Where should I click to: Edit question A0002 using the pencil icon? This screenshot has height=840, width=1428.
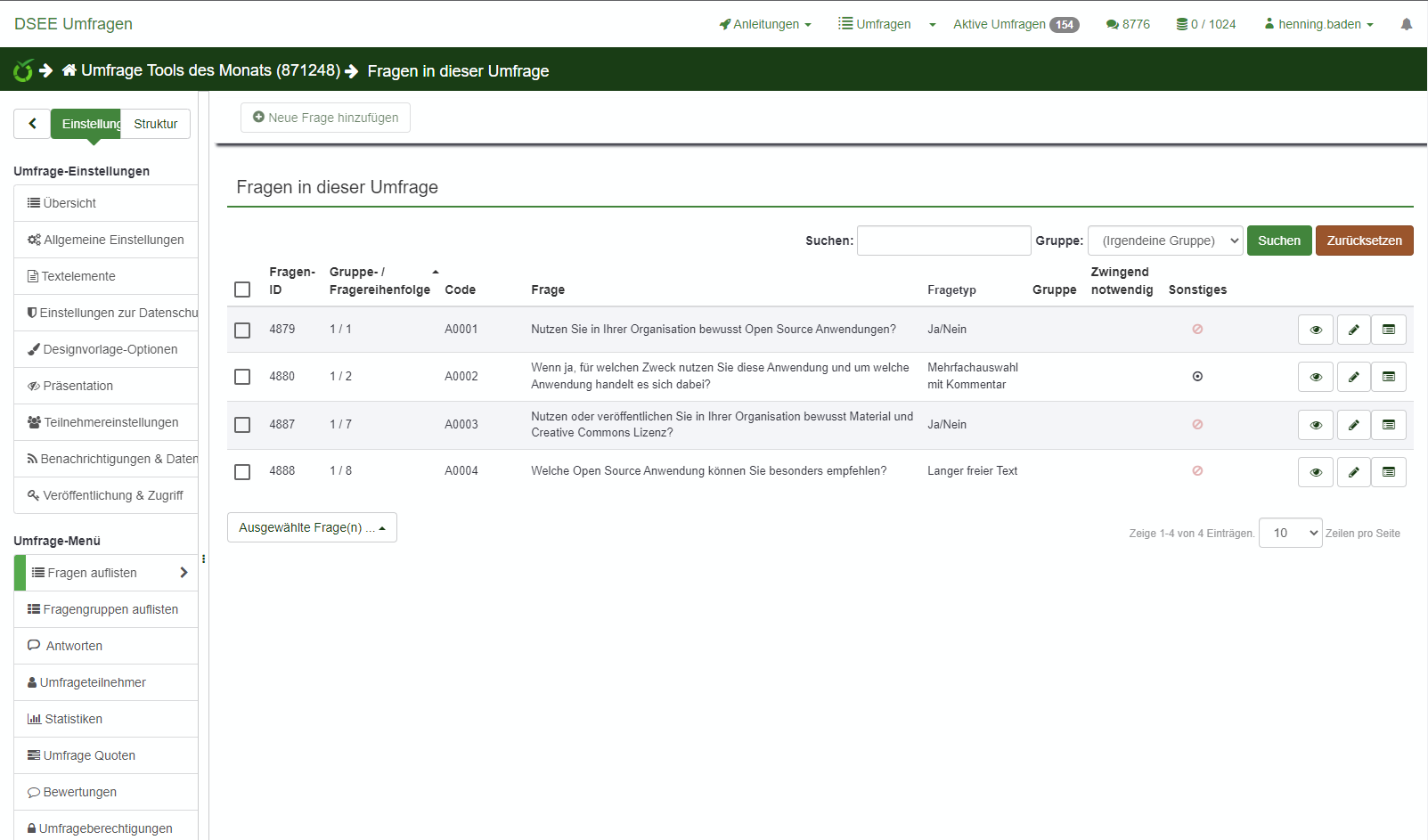tap(1352, 376)
